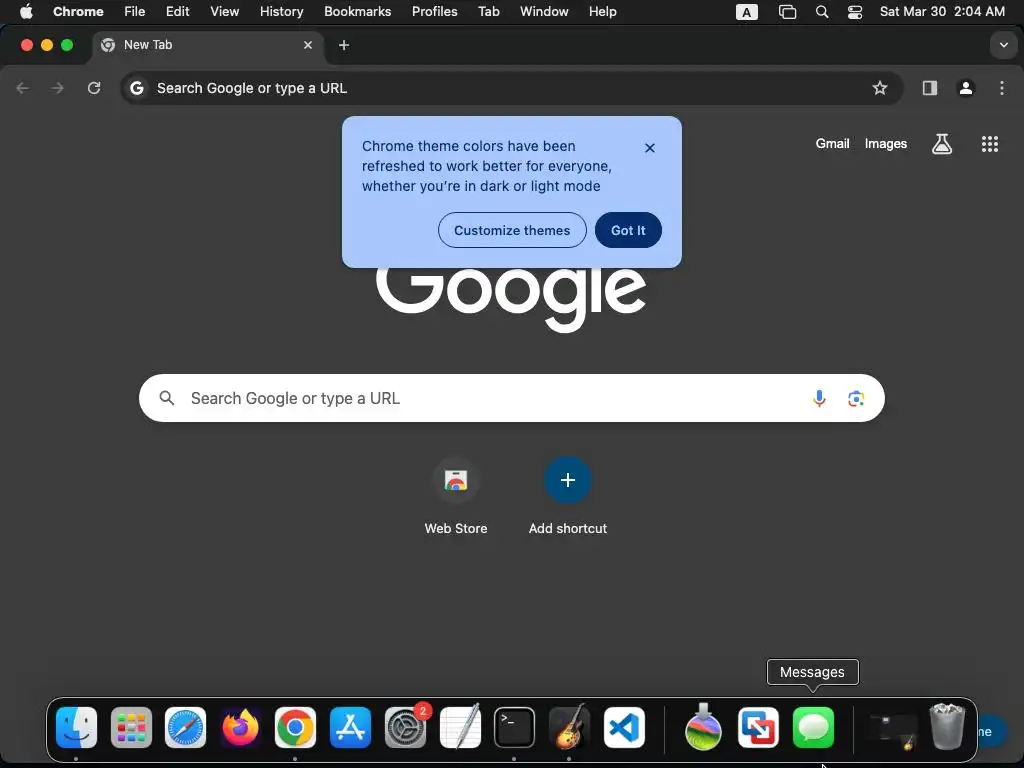This screenshot has width=1024, height=768.
Task: Click the Customize themes button
Action: coord(512,230)
